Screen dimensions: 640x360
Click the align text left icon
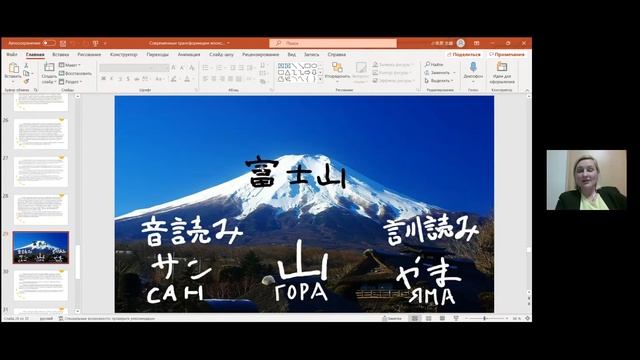205,79
